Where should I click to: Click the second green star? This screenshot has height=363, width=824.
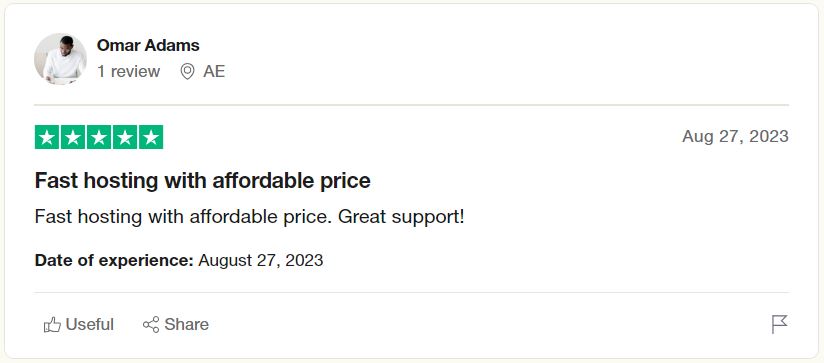pos(73,137)
